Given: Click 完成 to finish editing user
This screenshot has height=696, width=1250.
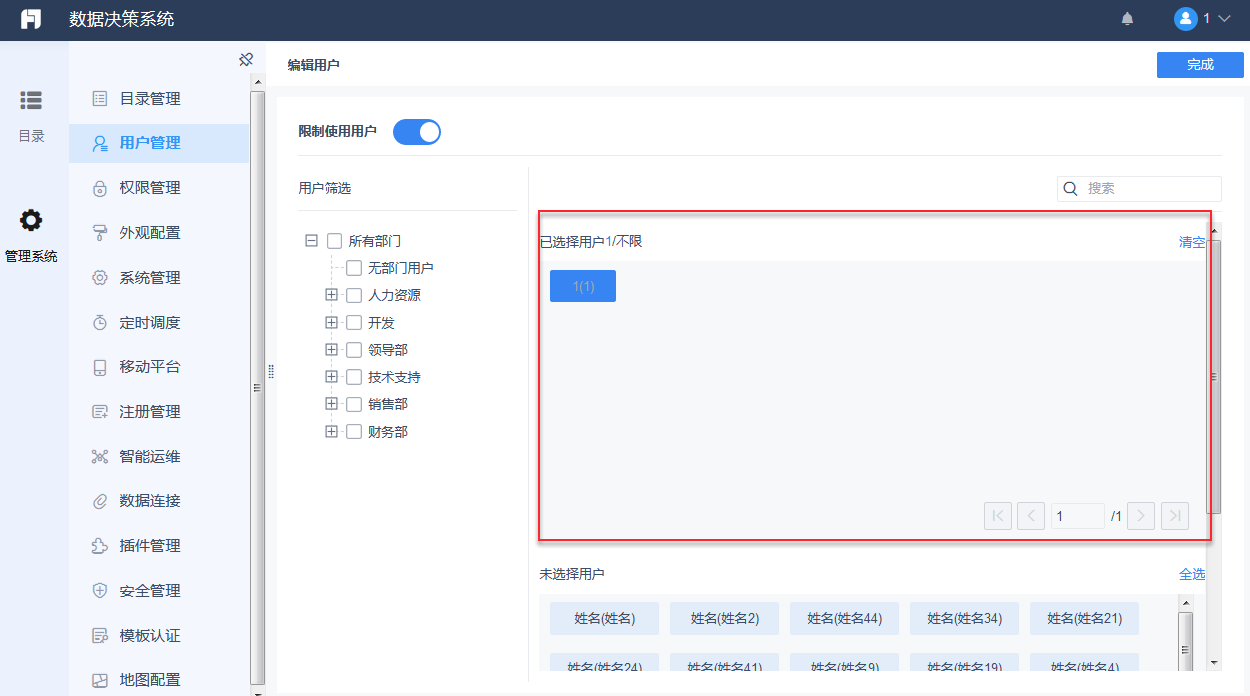Looking at the screenshot, I should (x=1199, y=64).
